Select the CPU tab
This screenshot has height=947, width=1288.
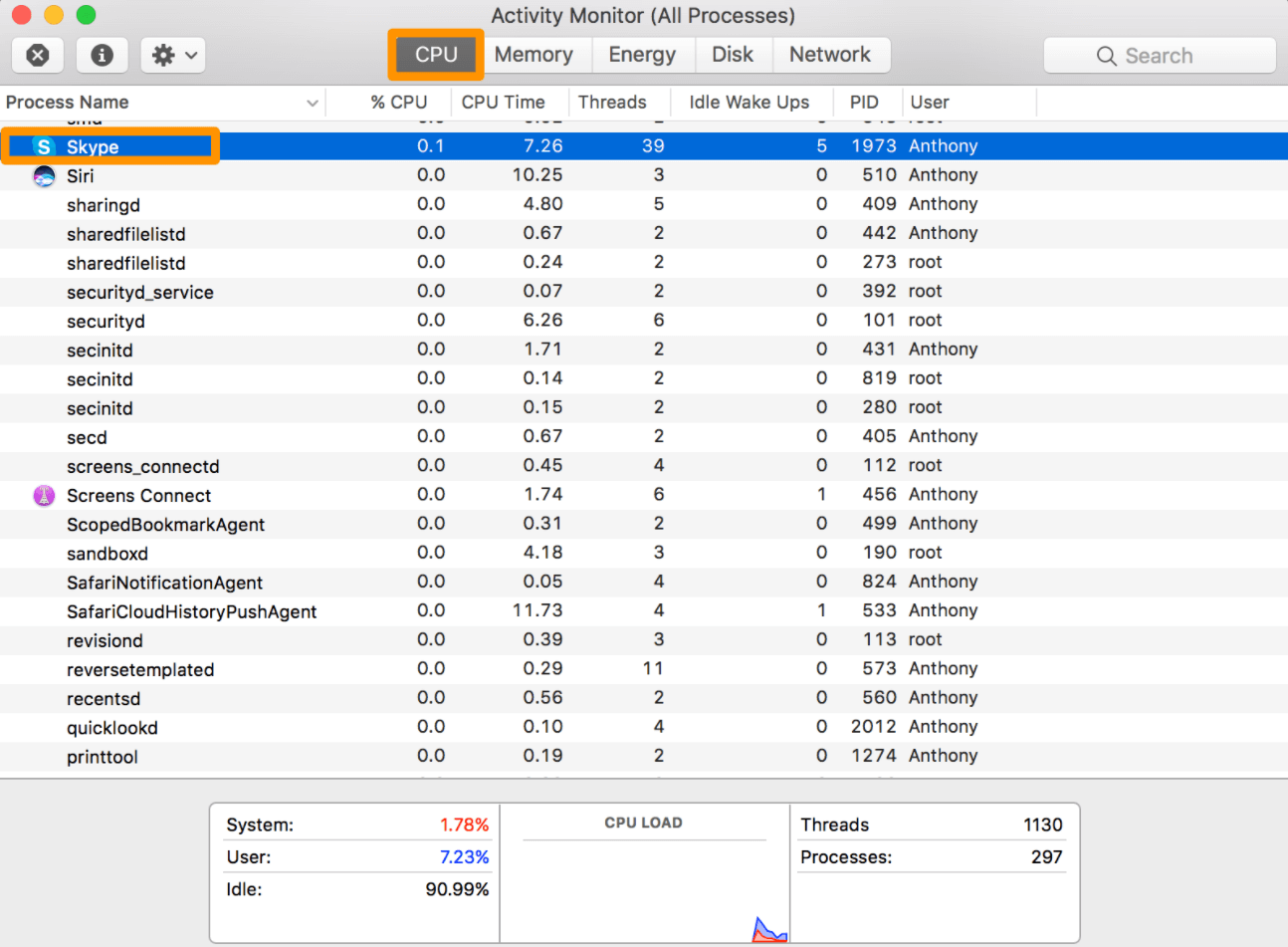click(x=435, y=55)
